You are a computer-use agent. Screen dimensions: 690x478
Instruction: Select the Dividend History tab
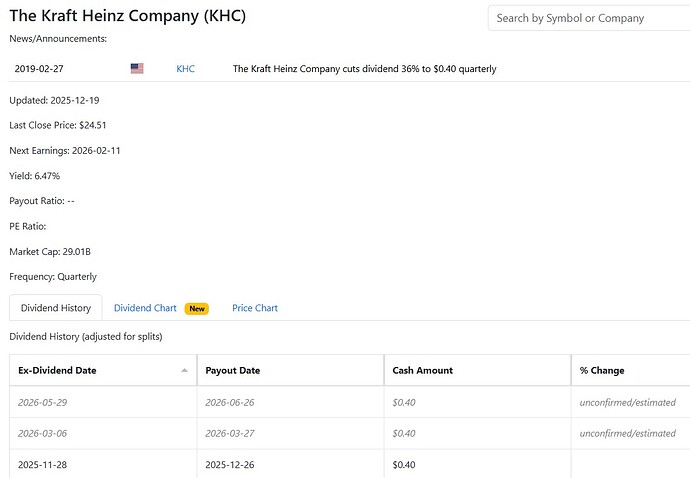coord(56,308)
